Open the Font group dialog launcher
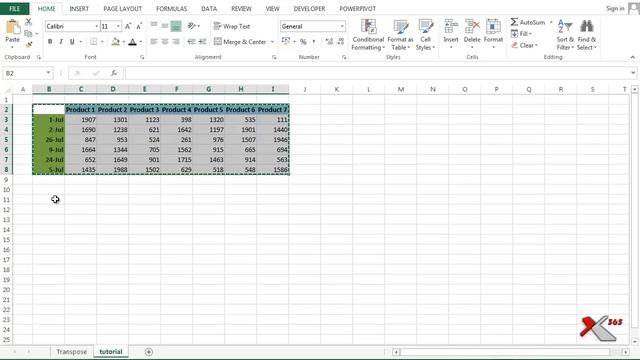This screenshot has width=640, height=360. pos(142,58)
